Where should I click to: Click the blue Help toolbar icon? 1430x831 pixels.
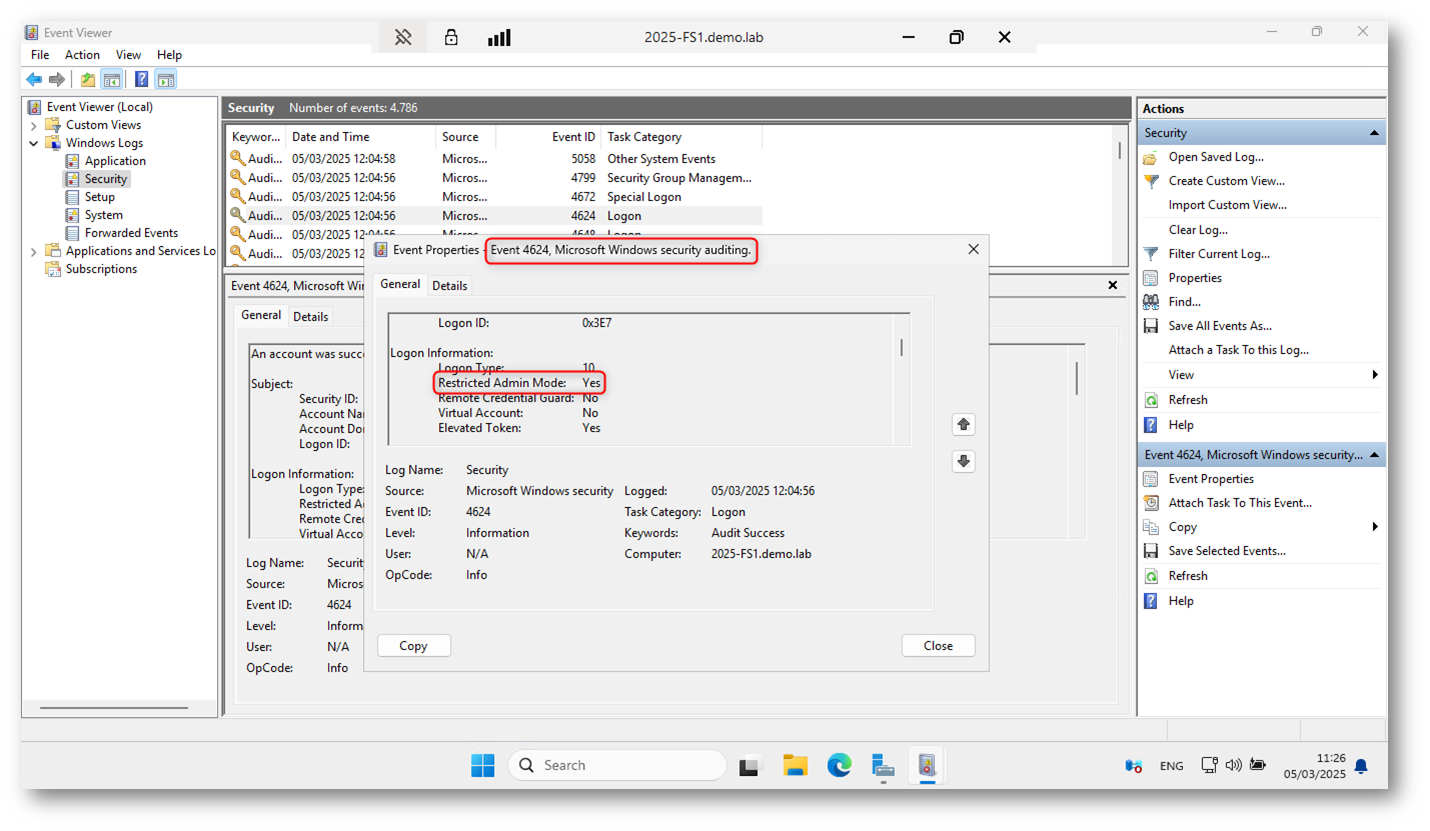[141, 79]
